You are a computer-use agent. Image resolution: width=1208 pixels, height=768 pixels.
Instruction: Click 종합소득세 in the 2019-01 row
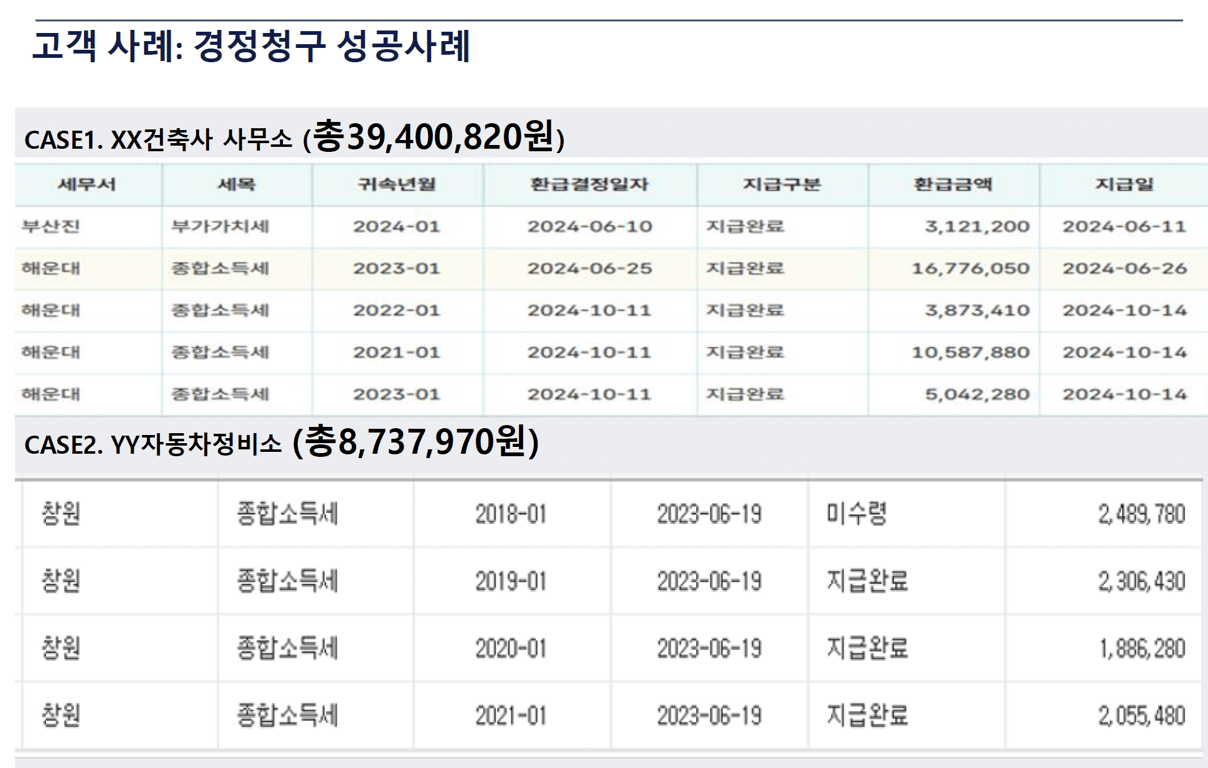288,581
